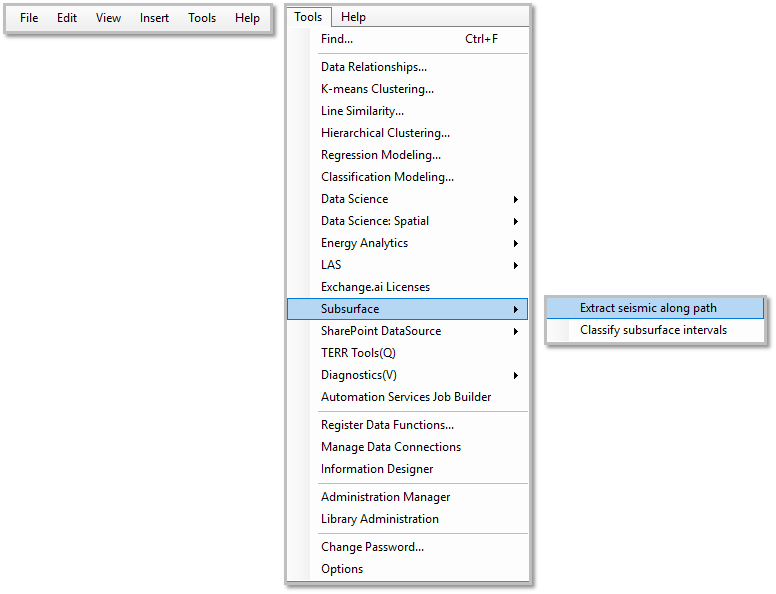Open Options from the Tools menu

408,569
